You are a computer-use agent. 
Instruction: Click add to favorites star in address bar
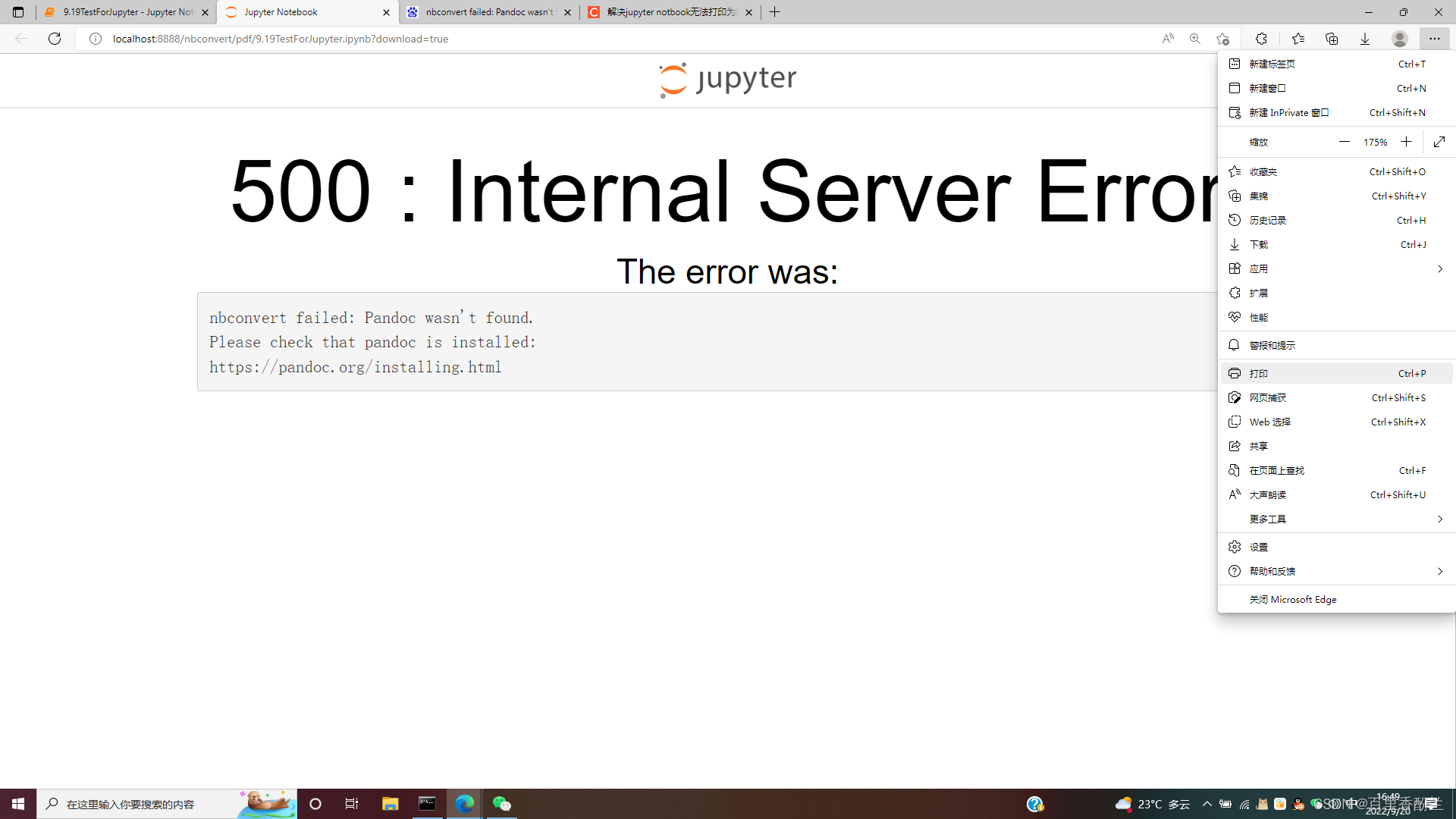point(1222,39)
